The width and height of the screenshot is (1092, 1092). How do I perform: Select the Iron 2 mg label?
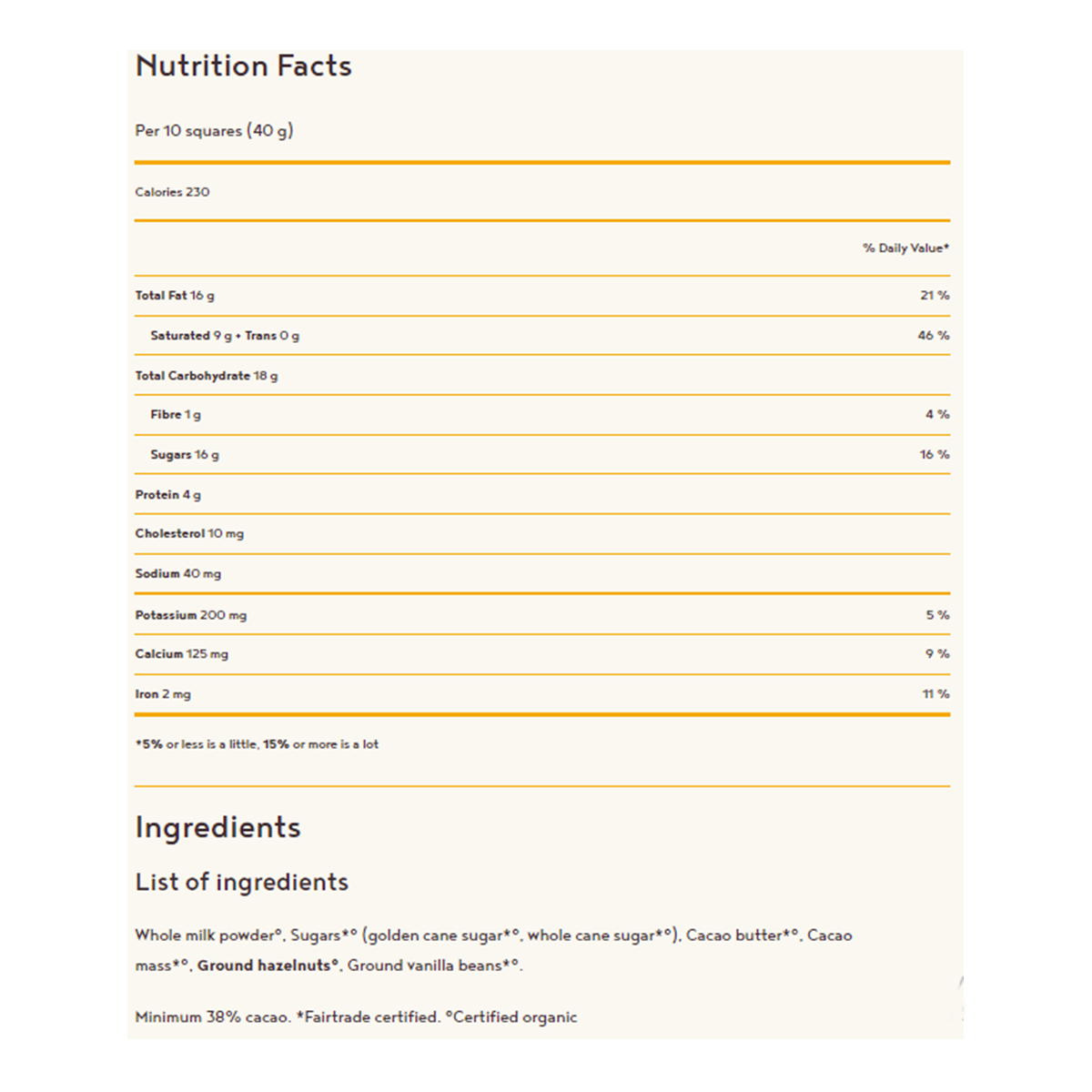(x=163, y=694)
